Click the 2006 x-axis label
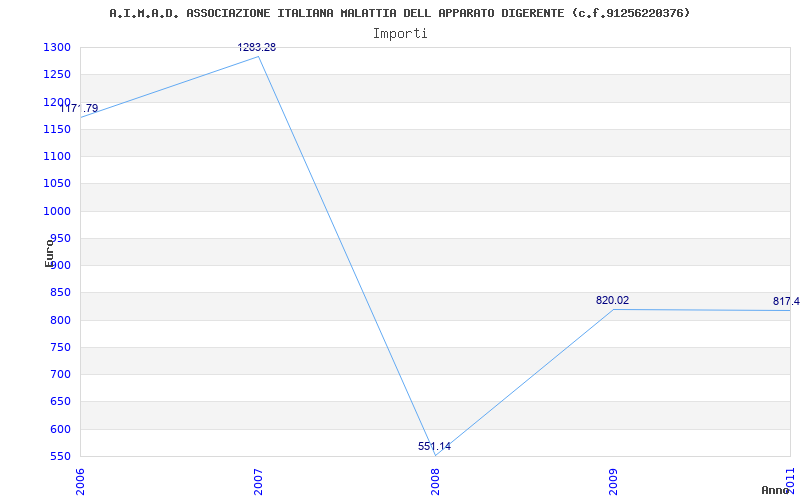 80,482
